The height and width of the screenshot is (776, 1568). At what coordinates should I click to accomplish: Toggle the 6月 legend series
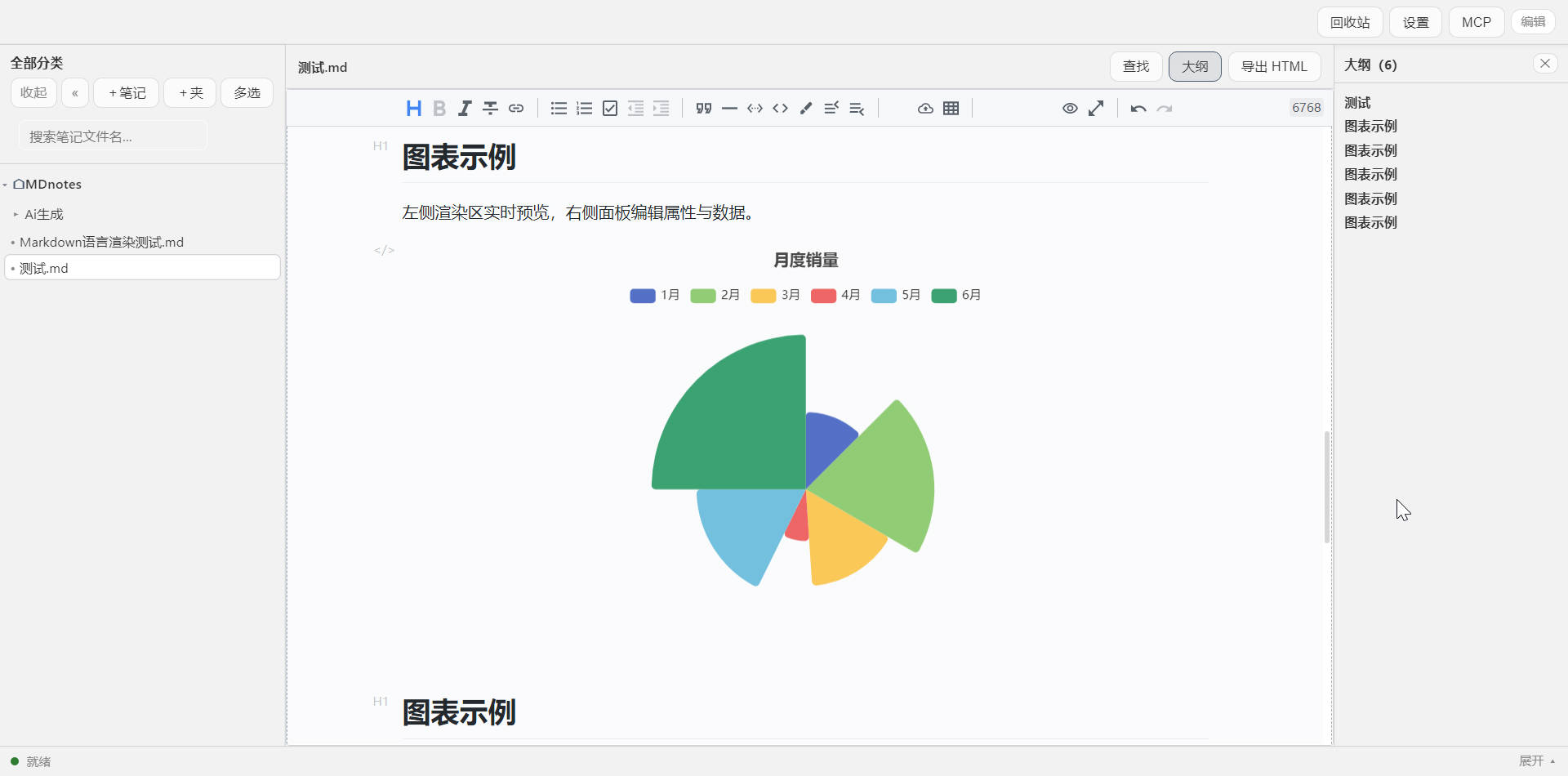tap(956, 295)
